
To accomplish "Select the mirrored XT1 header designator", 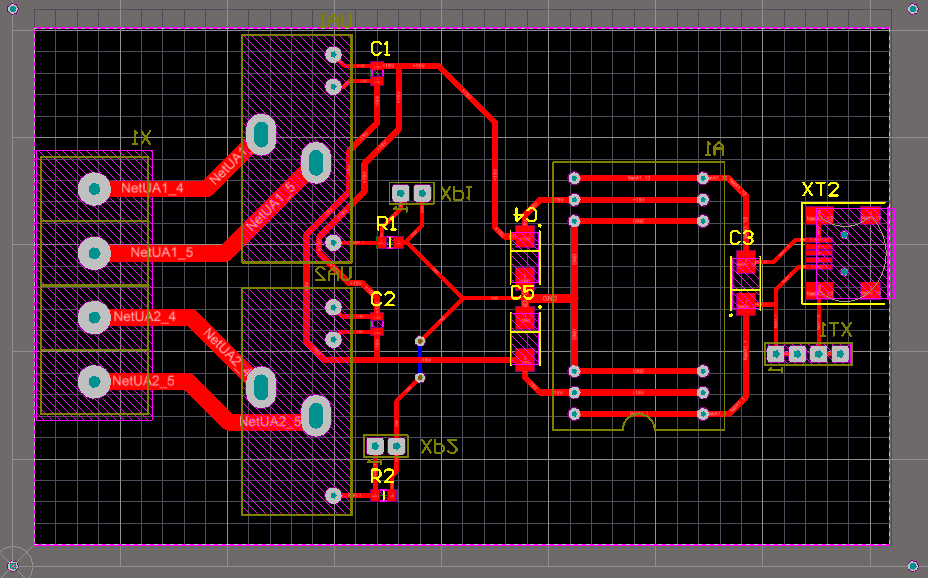I will 836,330.
